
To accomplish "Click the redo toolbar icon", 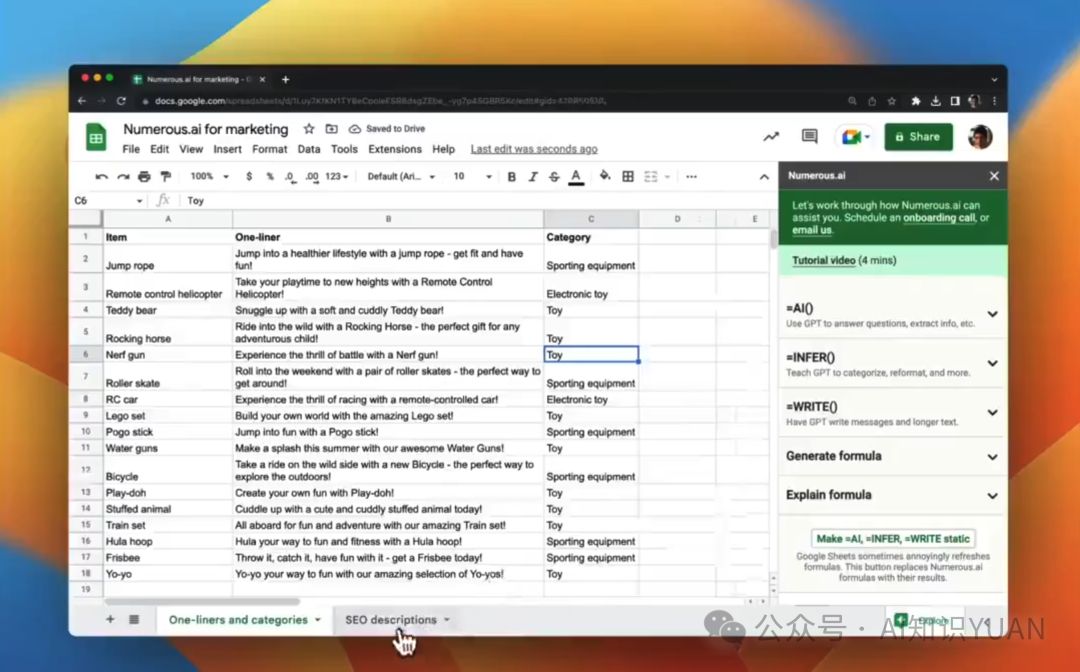I will [x=123, y=177].
